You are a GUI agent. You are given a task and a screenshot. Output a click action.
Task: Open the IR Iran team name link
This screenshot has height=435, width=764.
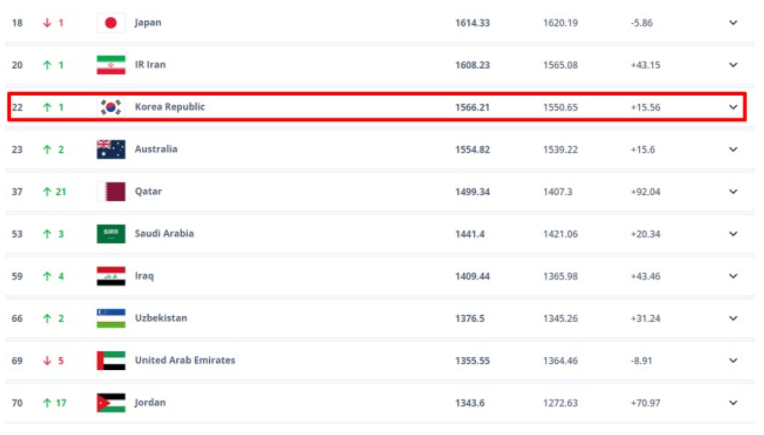coord(150,65)
